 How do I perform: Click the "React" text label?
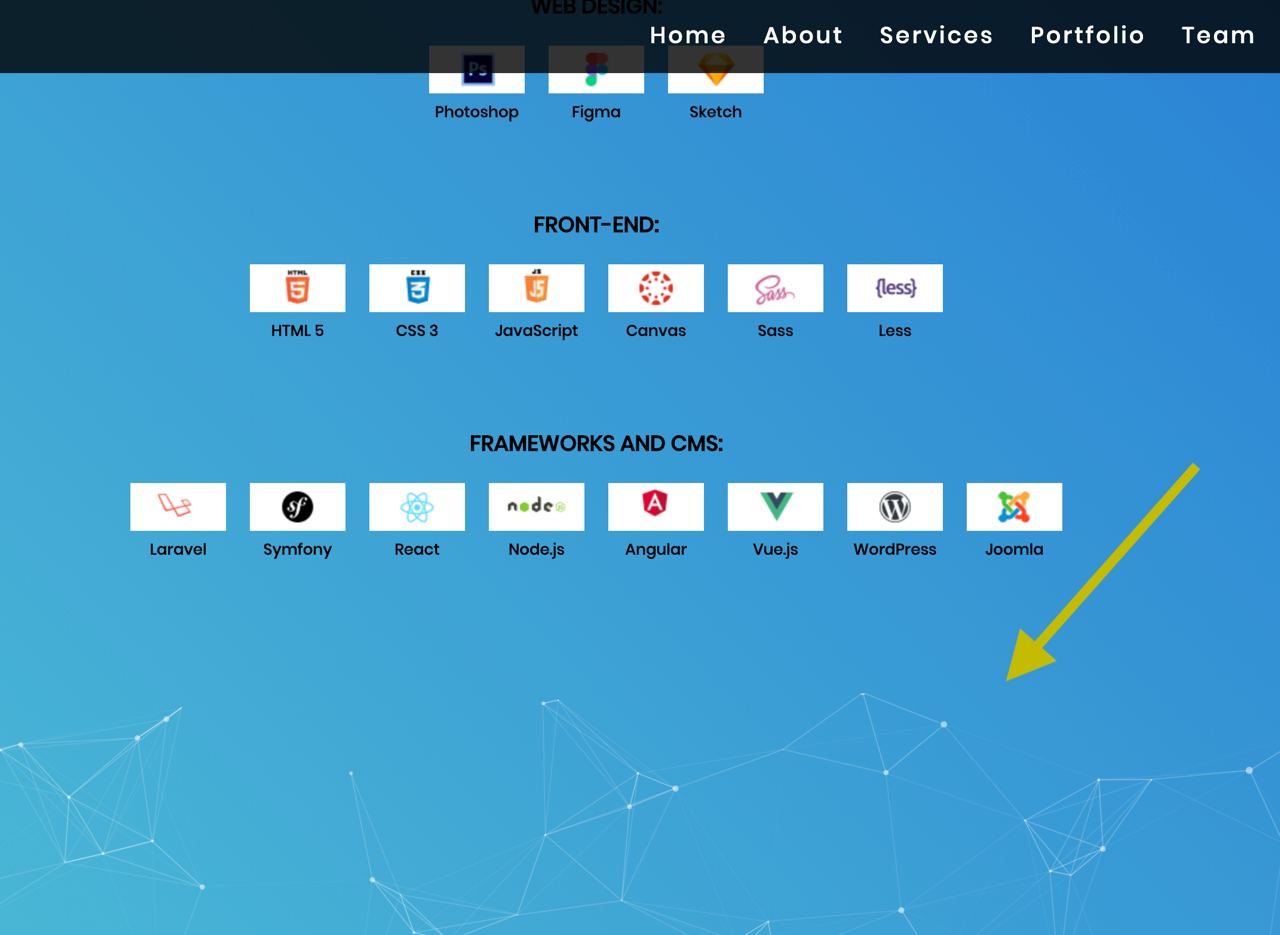[x=417, y=549]
